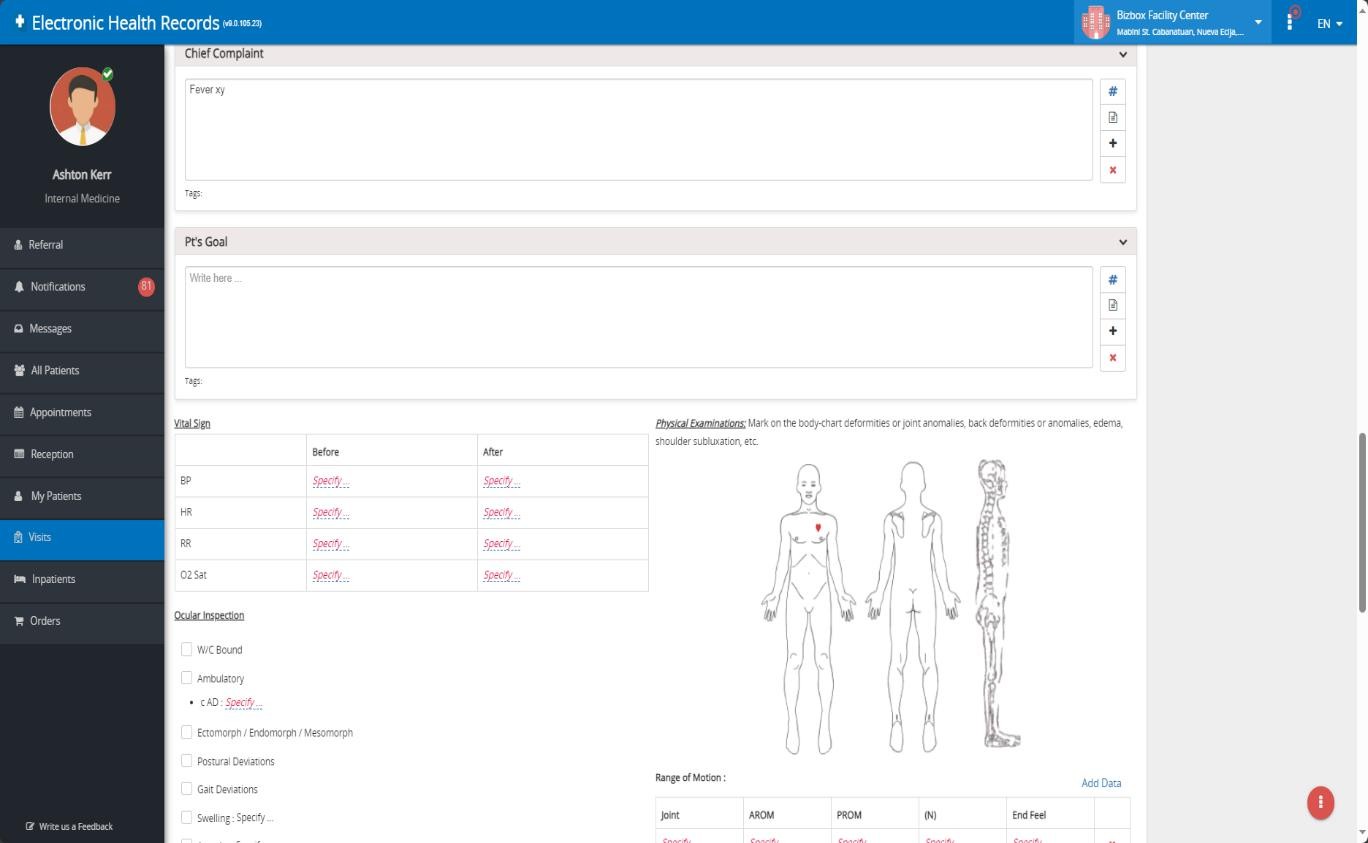This screenshot has width=1368, height=843.
Task: Check the Ambulatory option
Action: coord(186,678)
